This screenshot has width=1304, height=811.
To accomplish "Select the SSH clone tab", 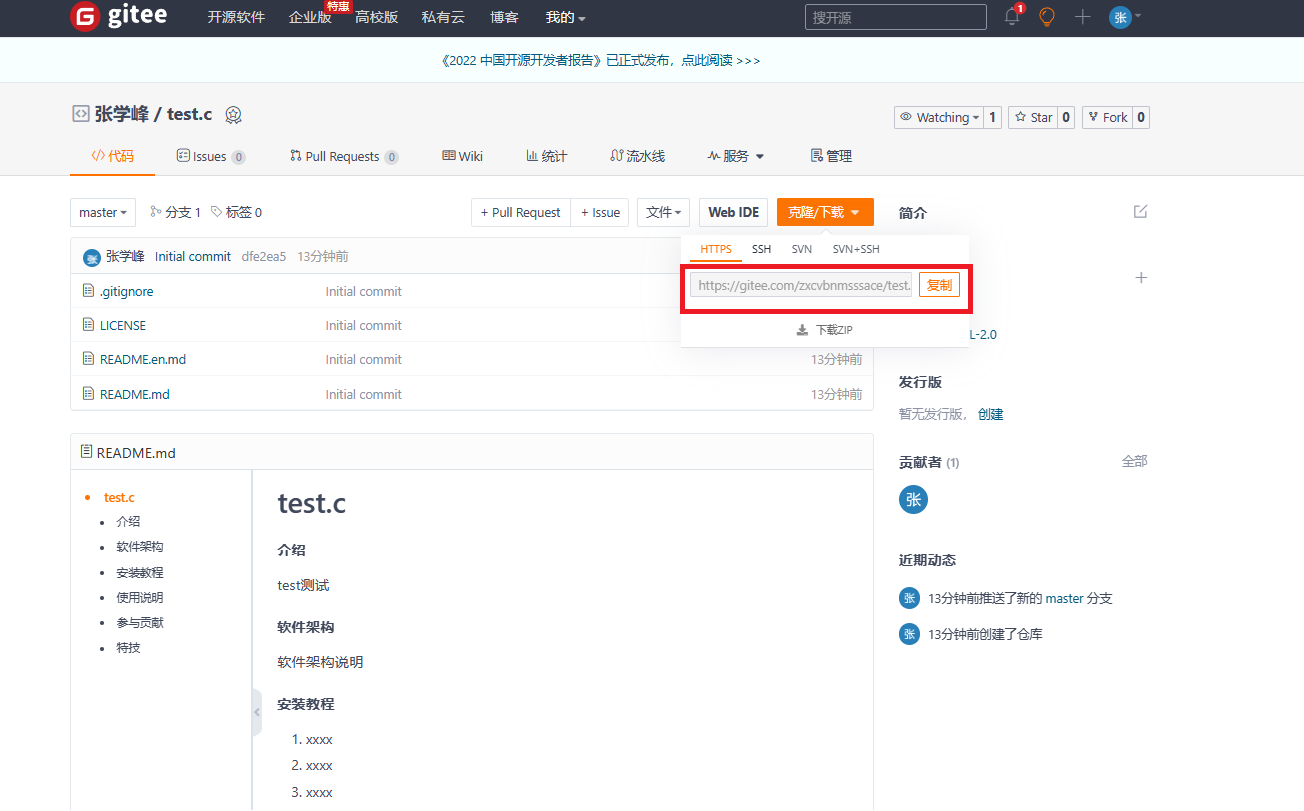I will 761,249.
